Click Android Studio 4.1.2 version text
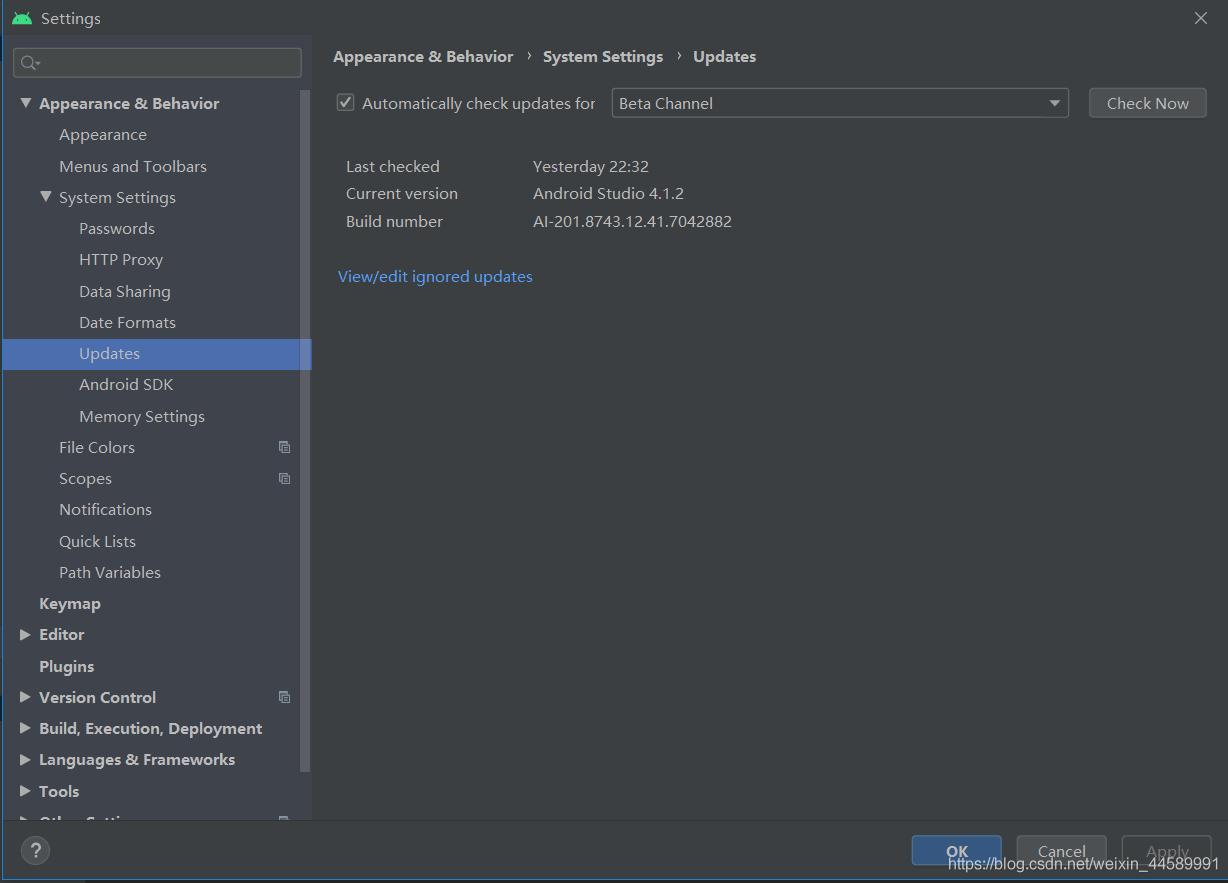1228x883 pixels. click(x=608, y=193)
